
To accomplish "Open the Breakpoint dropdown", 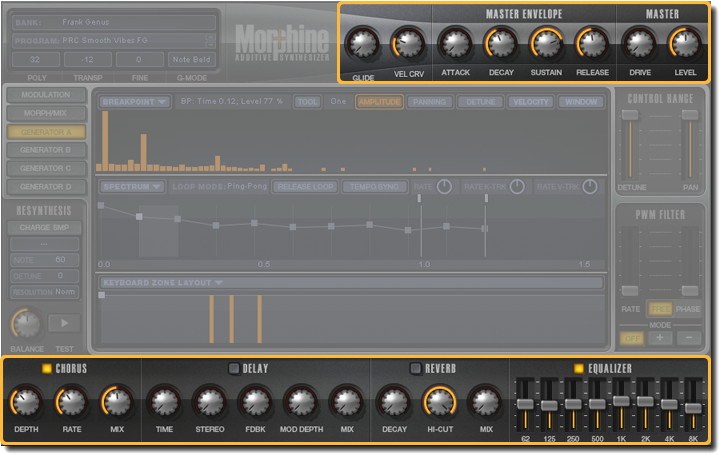I will pyautogui.click(x=135, y=102).
